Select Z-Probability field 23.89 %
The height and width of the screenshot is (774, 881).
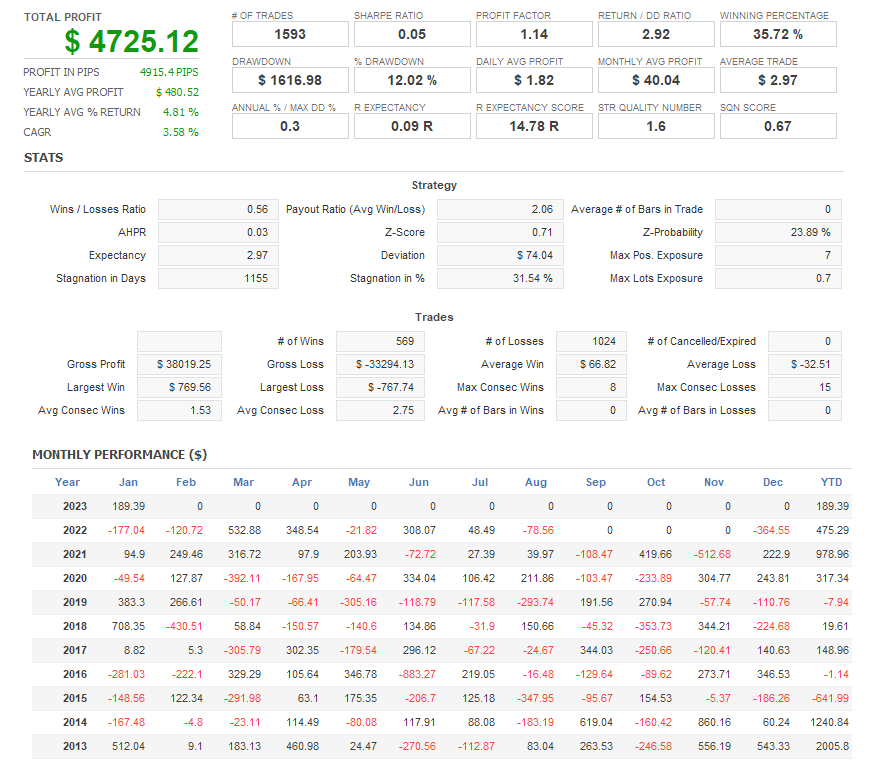pos(778,233)
